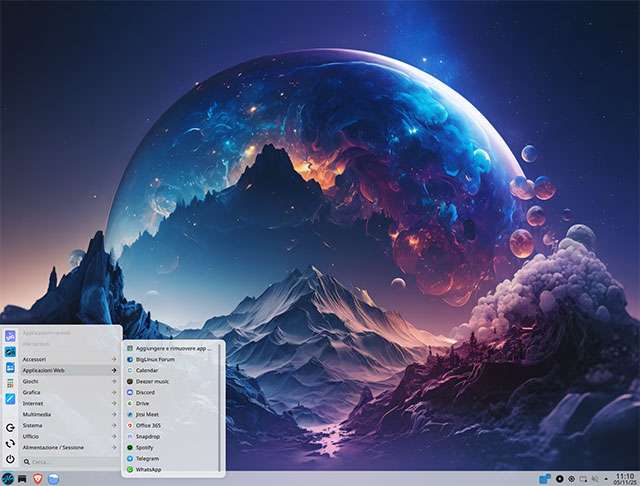Image resolution: width=640 pixels, height=486 pixels.
Task: Click the WhatsApp icon in submenu
Action: point(130,469)
